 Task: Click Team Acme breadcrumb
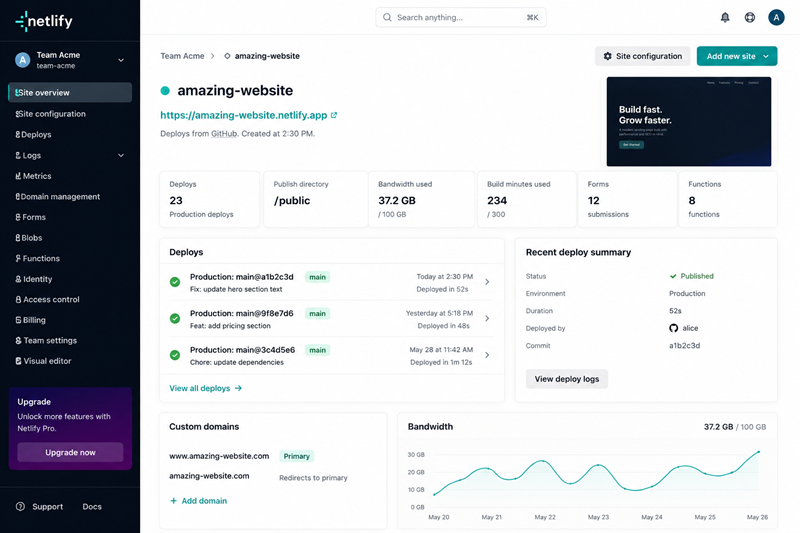(x=182, y=56)
